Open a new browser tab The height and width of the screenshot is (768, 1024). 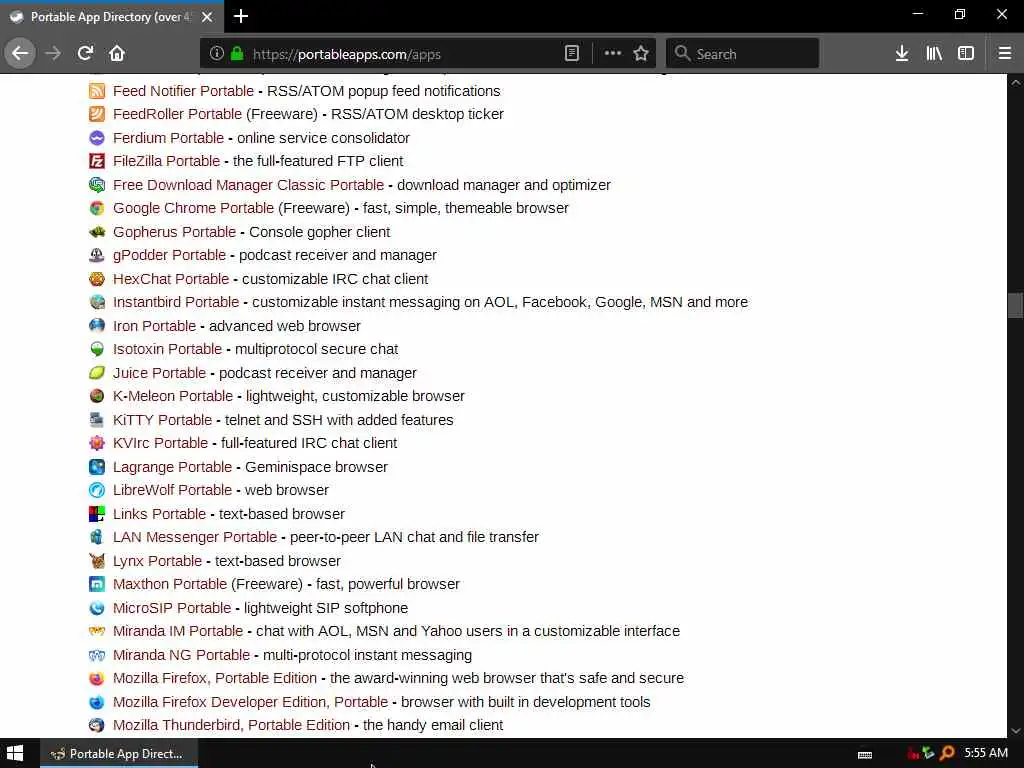click(x=240, y=16)
